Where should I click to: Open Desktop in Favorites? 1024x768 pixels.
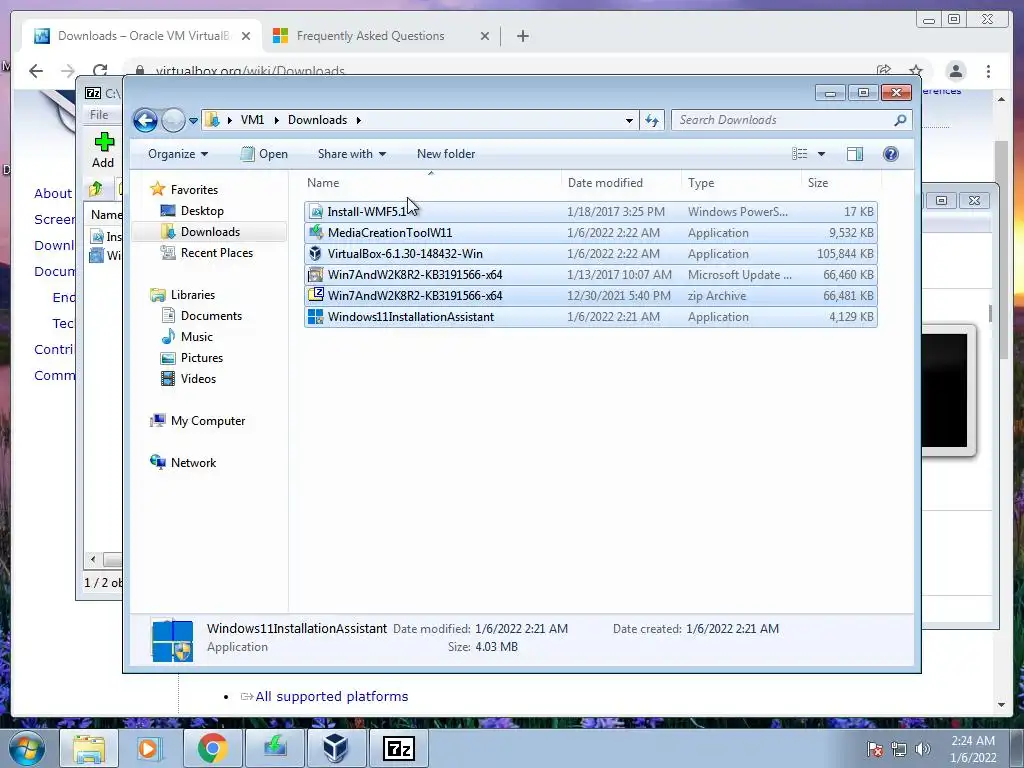(202, 211)
